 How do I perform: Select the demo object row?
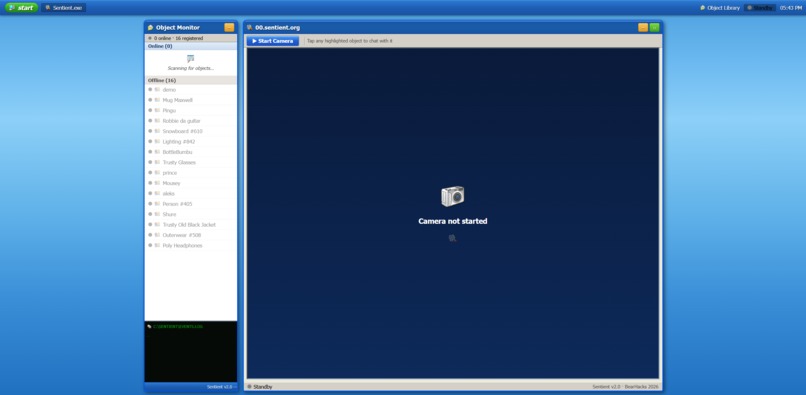[191, 89]
